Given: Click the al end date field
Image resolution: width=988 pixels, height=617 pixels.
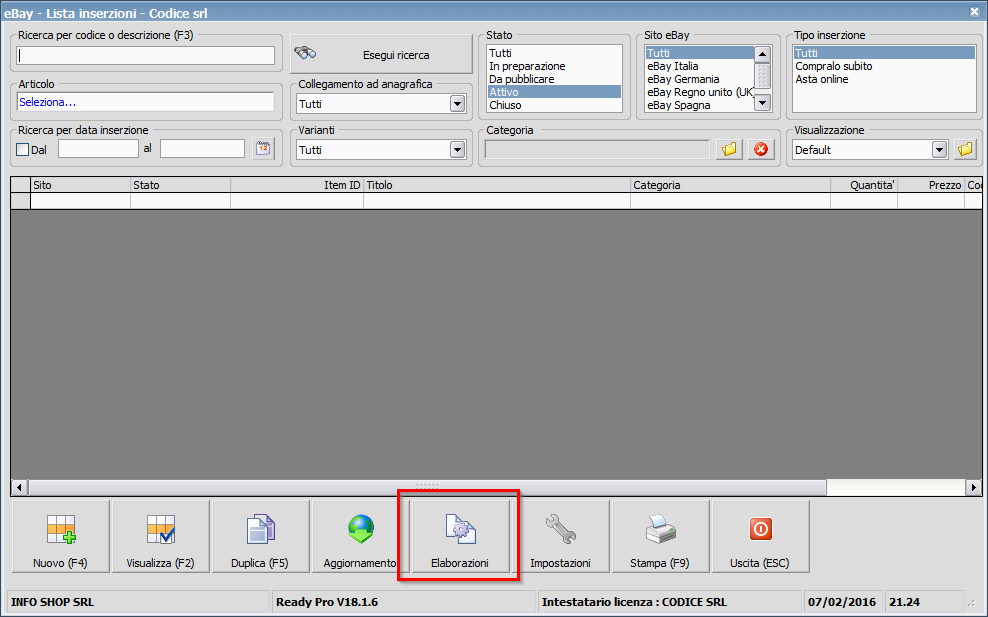Looking at the screenshot, I should pos(202,149).
